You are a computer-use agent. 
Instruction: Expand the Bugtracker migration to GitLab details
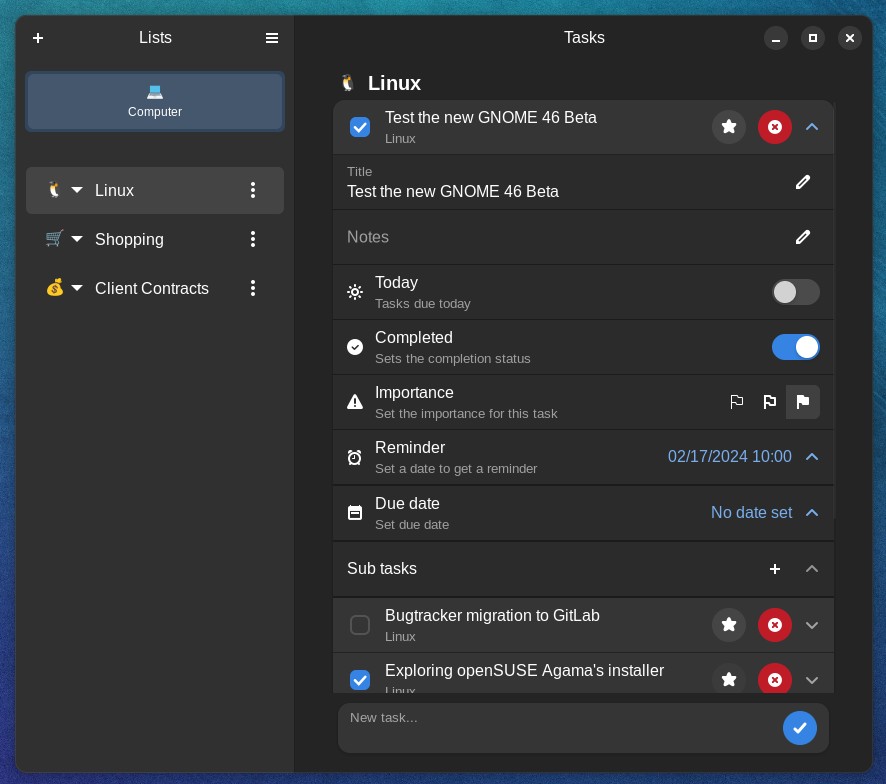click(x=812, y=625)
